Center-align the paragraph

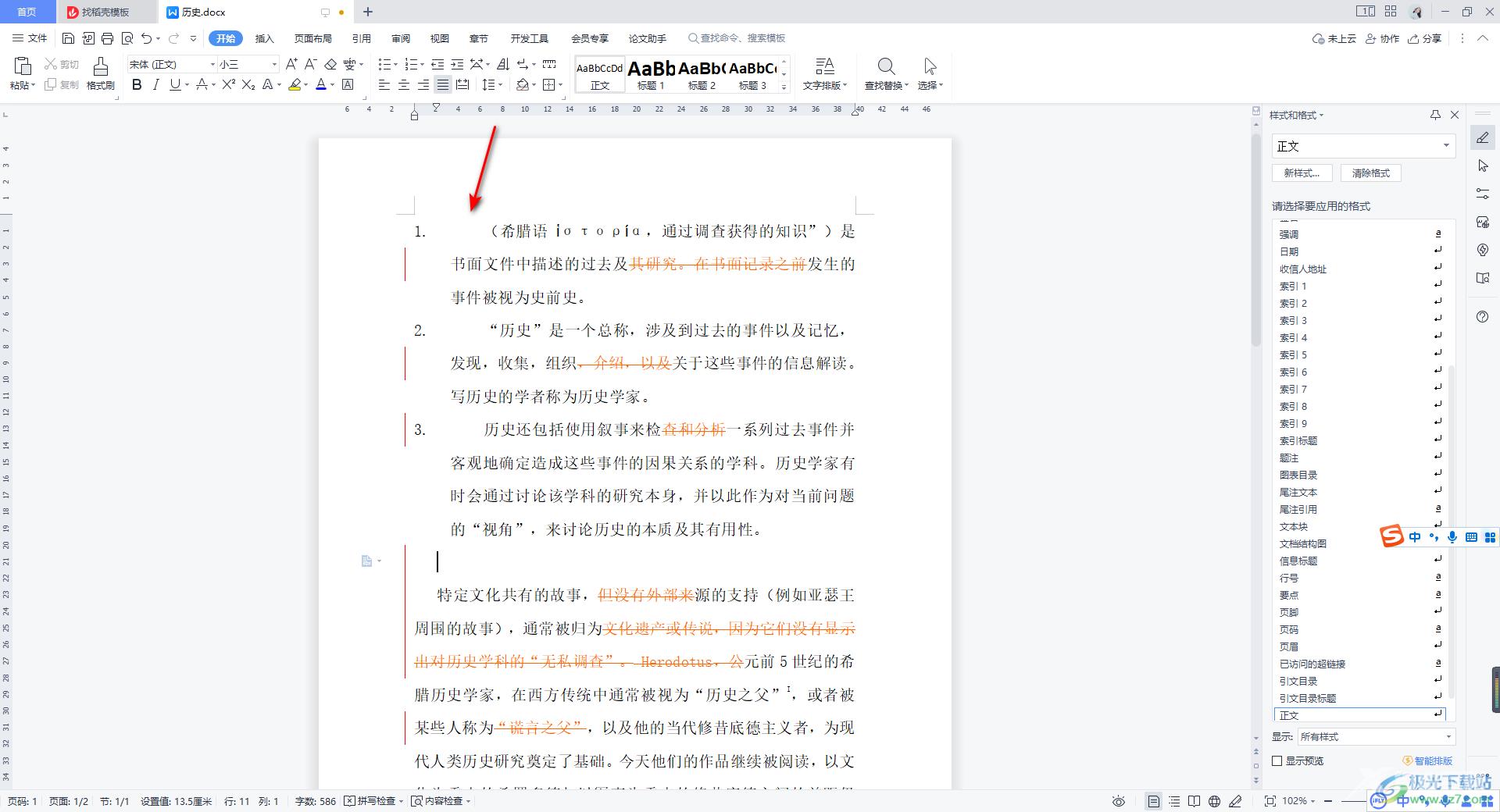point(403,84)
